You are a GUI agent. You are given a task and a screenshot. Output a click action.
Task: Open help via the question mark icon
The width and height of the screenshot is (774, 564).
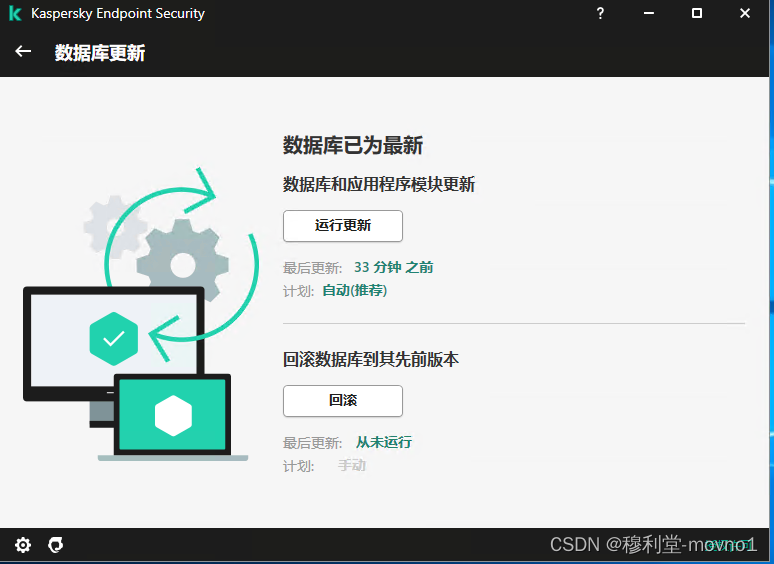pos(600,13)
